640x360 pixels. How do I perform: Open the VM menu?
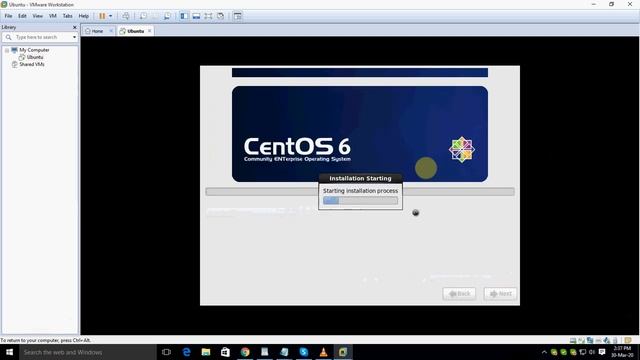(53, 16)
